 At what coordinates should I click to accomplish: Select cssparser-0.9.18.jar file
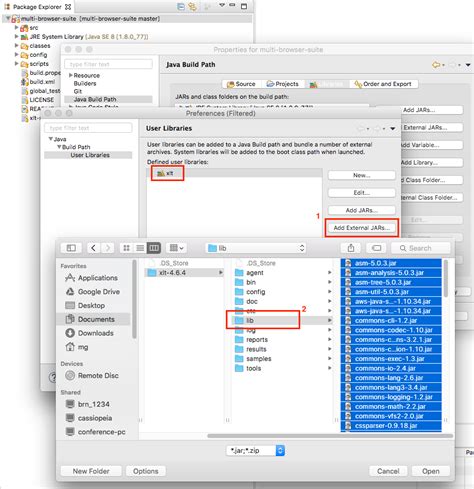point(391,426)
